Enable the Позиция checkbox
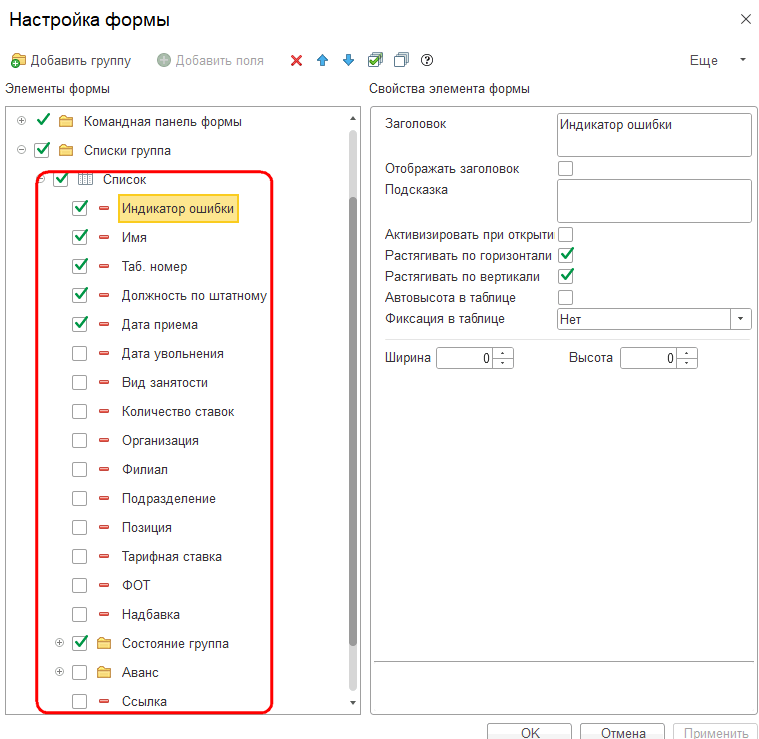 click(x=79, y=528)
